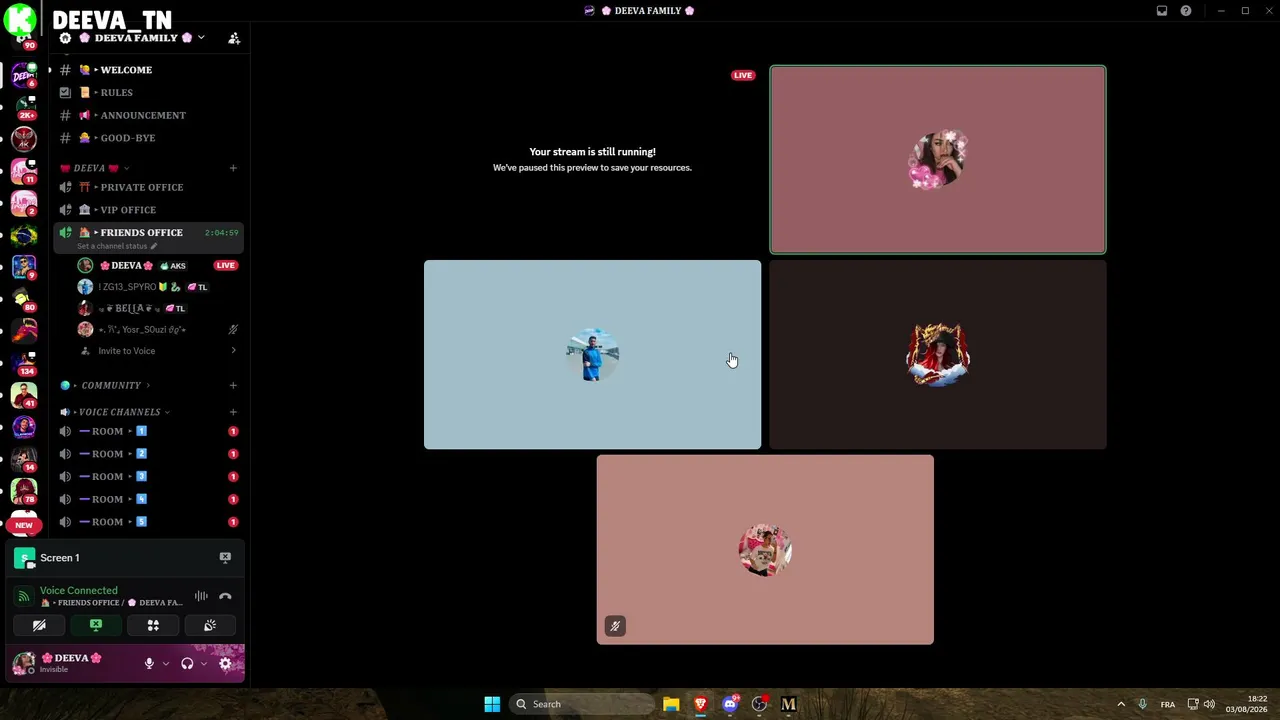The height and width of the screenshot is (720, 1280).
Task: Open Brave browser from the taskbar
Action: coord(700,704)
